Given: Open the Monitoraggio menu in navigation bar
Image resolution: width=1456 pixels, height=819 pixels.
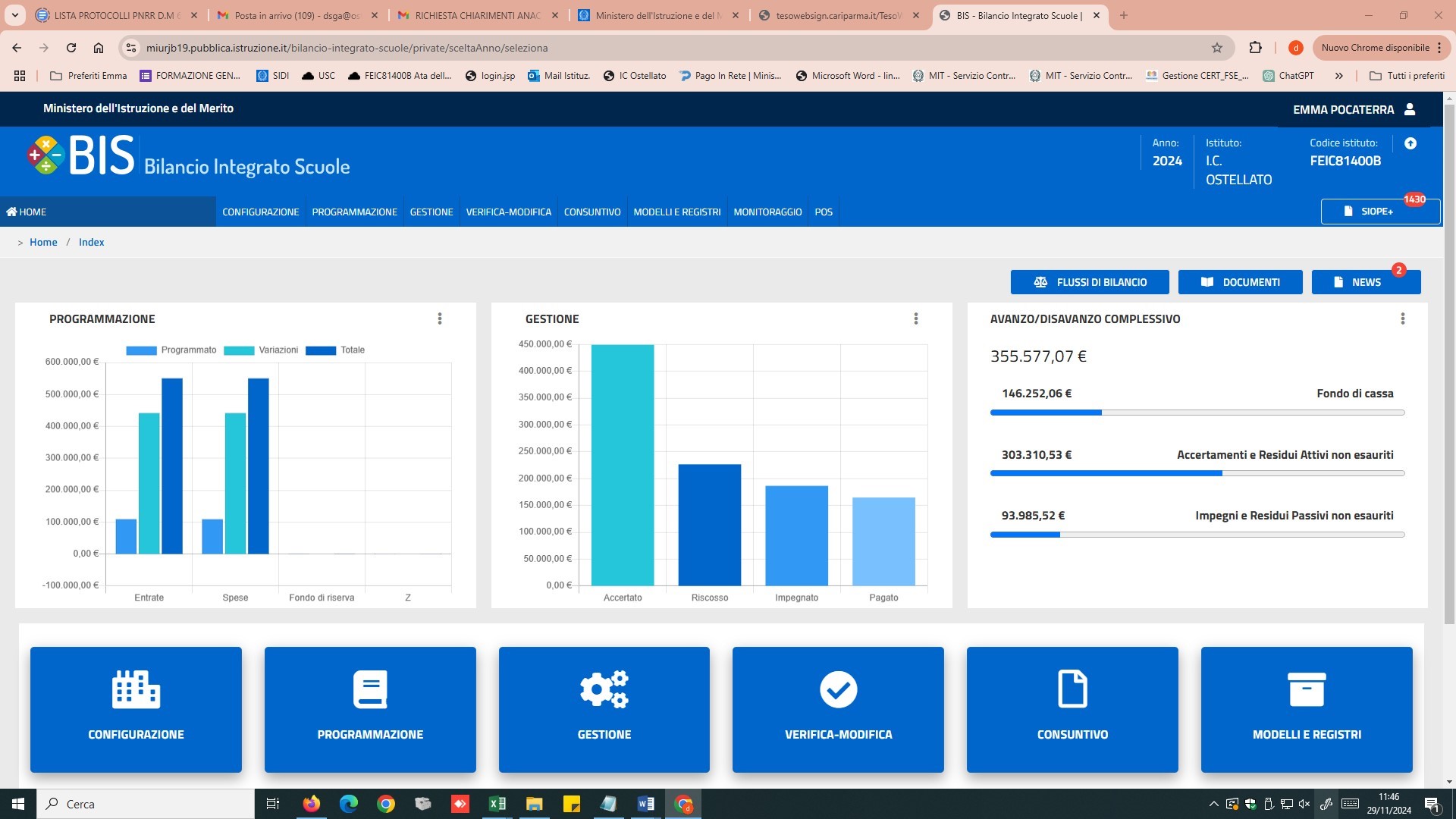Looking at the screenshot, I should [767, 212].
